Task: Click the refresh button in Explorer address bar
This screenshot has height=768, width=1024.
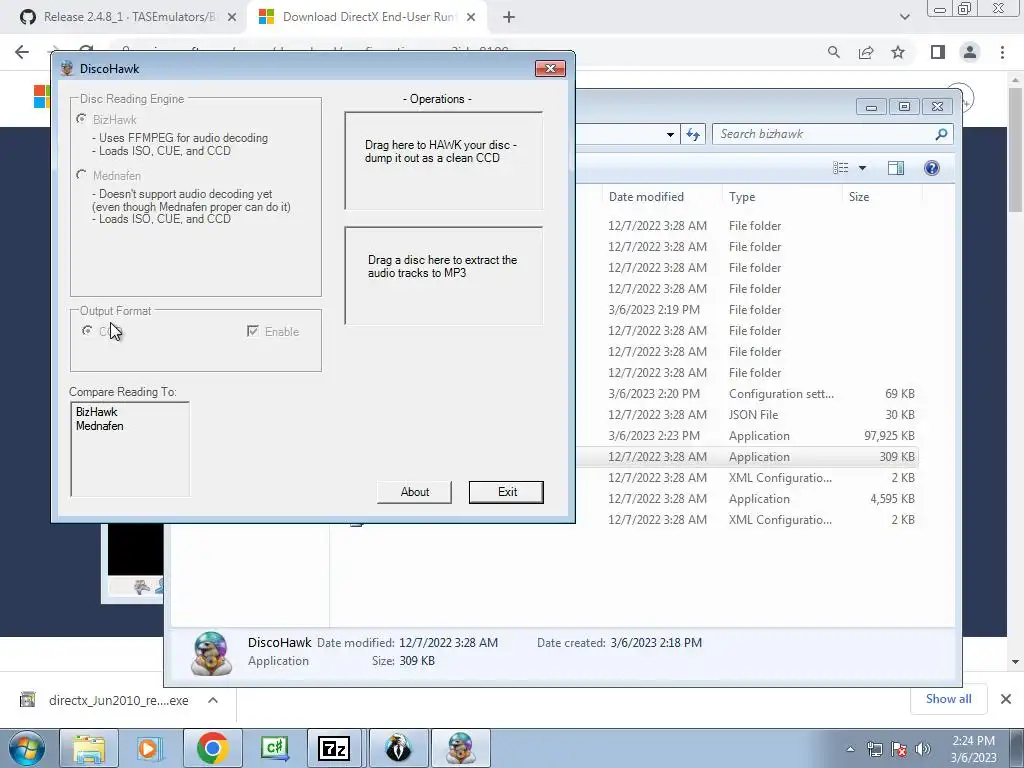Action: [x=693, y=134]
